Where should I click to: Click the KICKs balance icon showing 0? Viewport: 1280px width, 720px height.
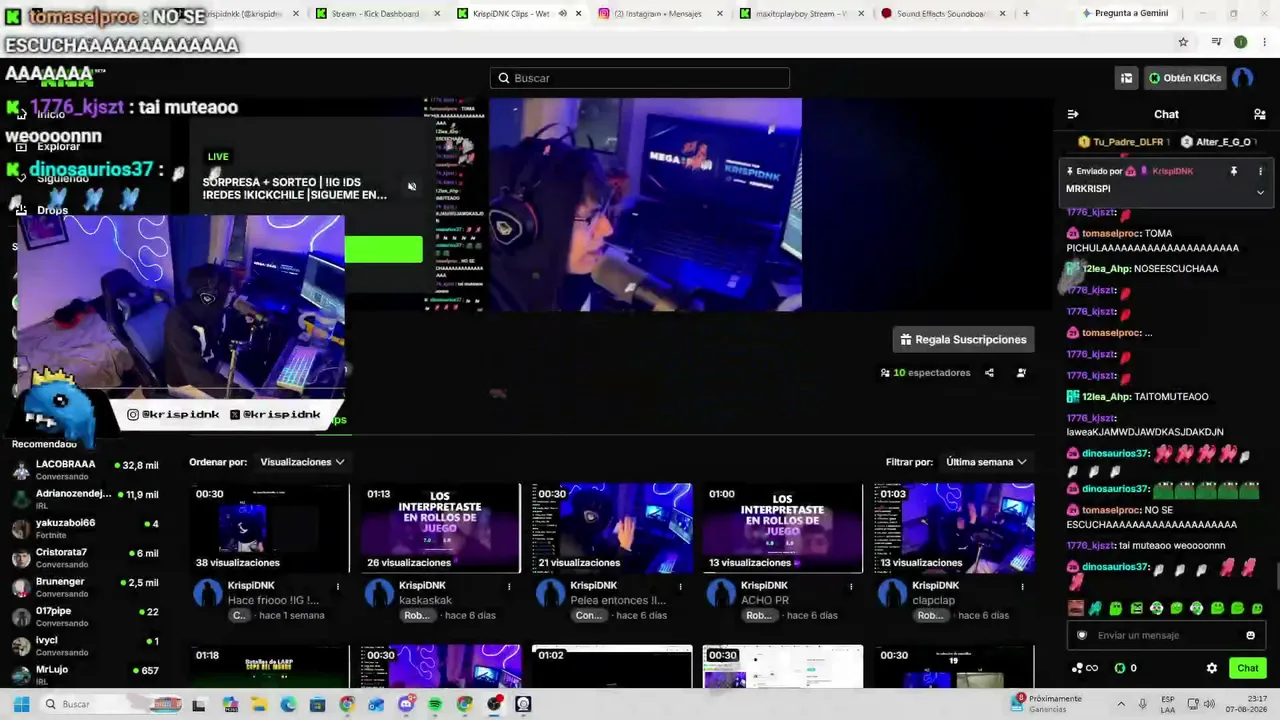(1125, 668)
